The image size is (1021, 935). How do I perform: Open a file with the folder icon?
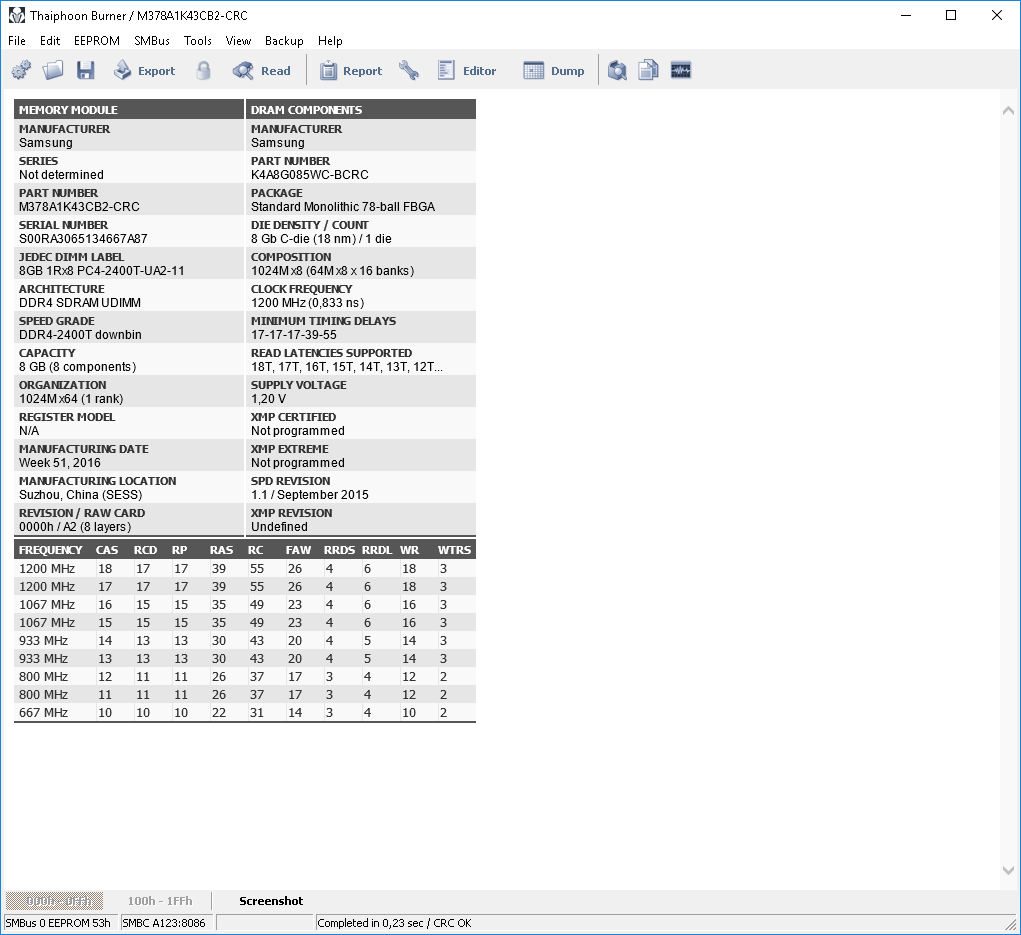click(x=53, y=70)
